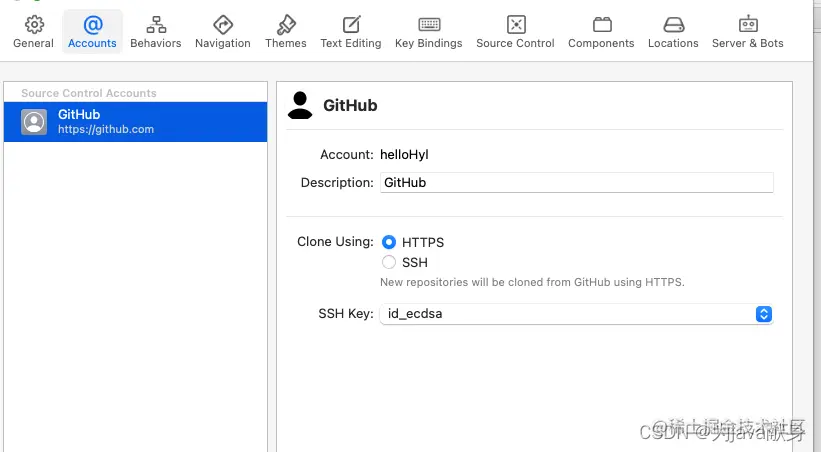Viewport: 821px width, 452px height.
Task: Click the Source Control Accounts header text
Action: point(88,93)
